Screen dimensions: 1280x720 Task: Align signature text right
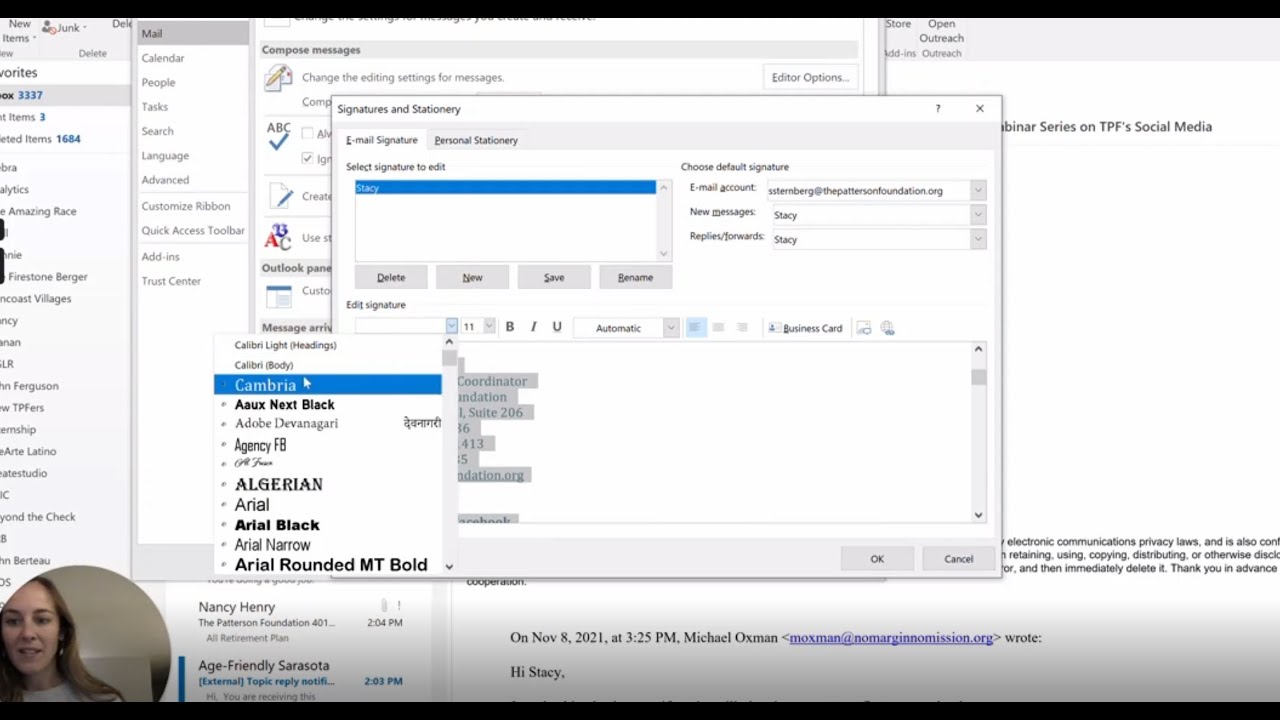coord(741,328)
